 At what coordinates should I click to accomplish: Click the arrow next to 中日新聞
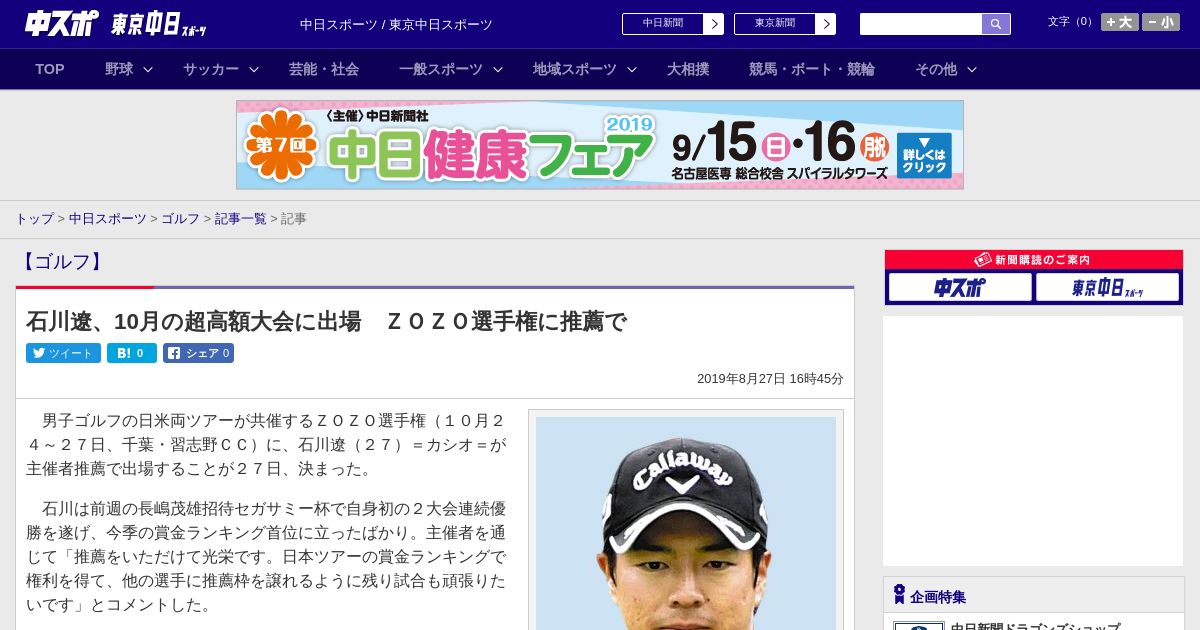pos(714,24)
